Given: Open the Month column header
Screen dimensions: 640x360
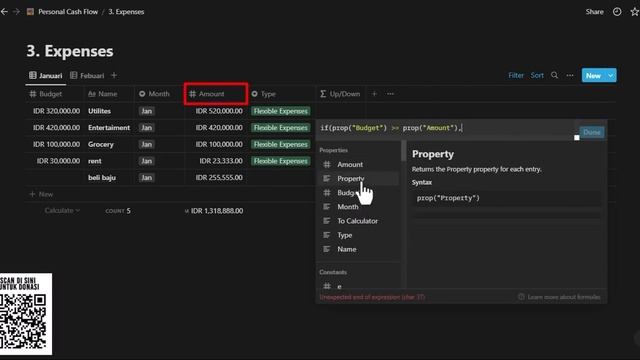Looking at the screenshot, I should click(154, 94).
